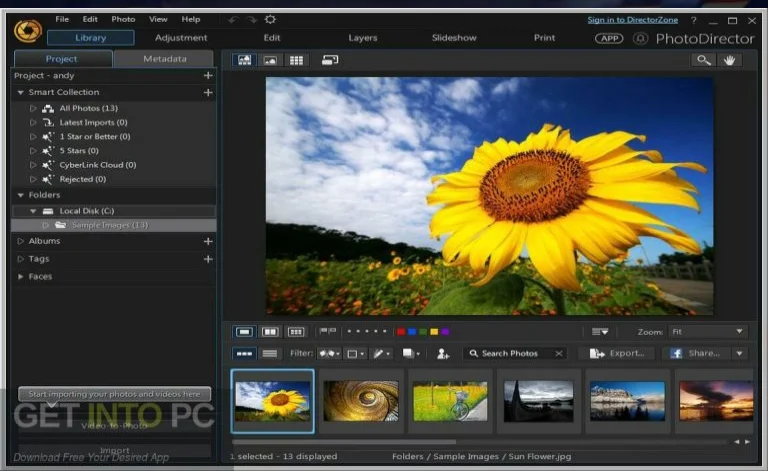768x471 pixels.
Task: Open the Help menu
Action: tap(191, 19)
